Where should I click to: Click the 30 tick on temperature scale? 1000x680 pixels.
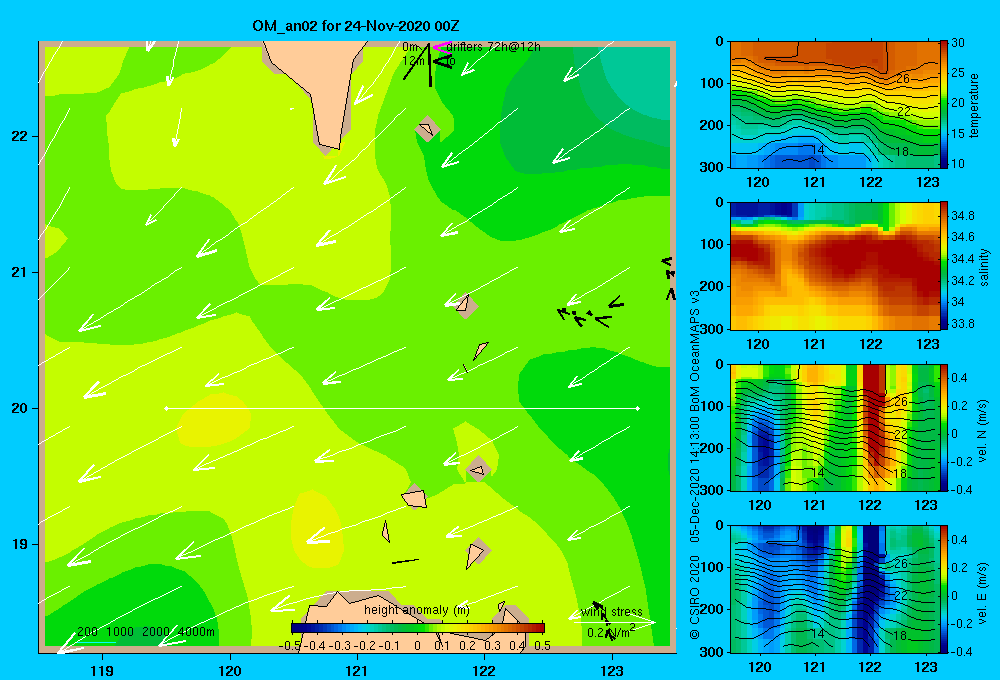958,43
